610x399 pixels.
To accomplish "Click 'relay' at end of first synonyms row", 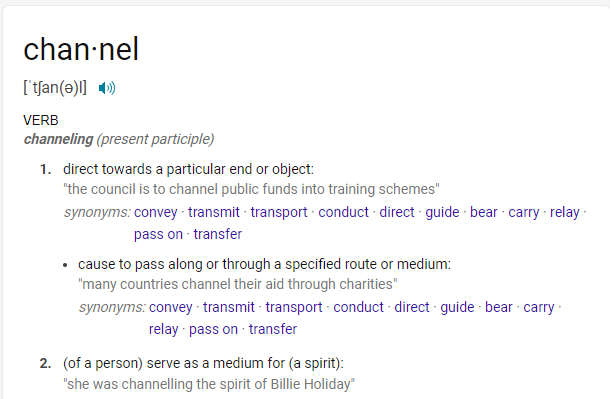I will pyautogui.click(x=565, y=212).
